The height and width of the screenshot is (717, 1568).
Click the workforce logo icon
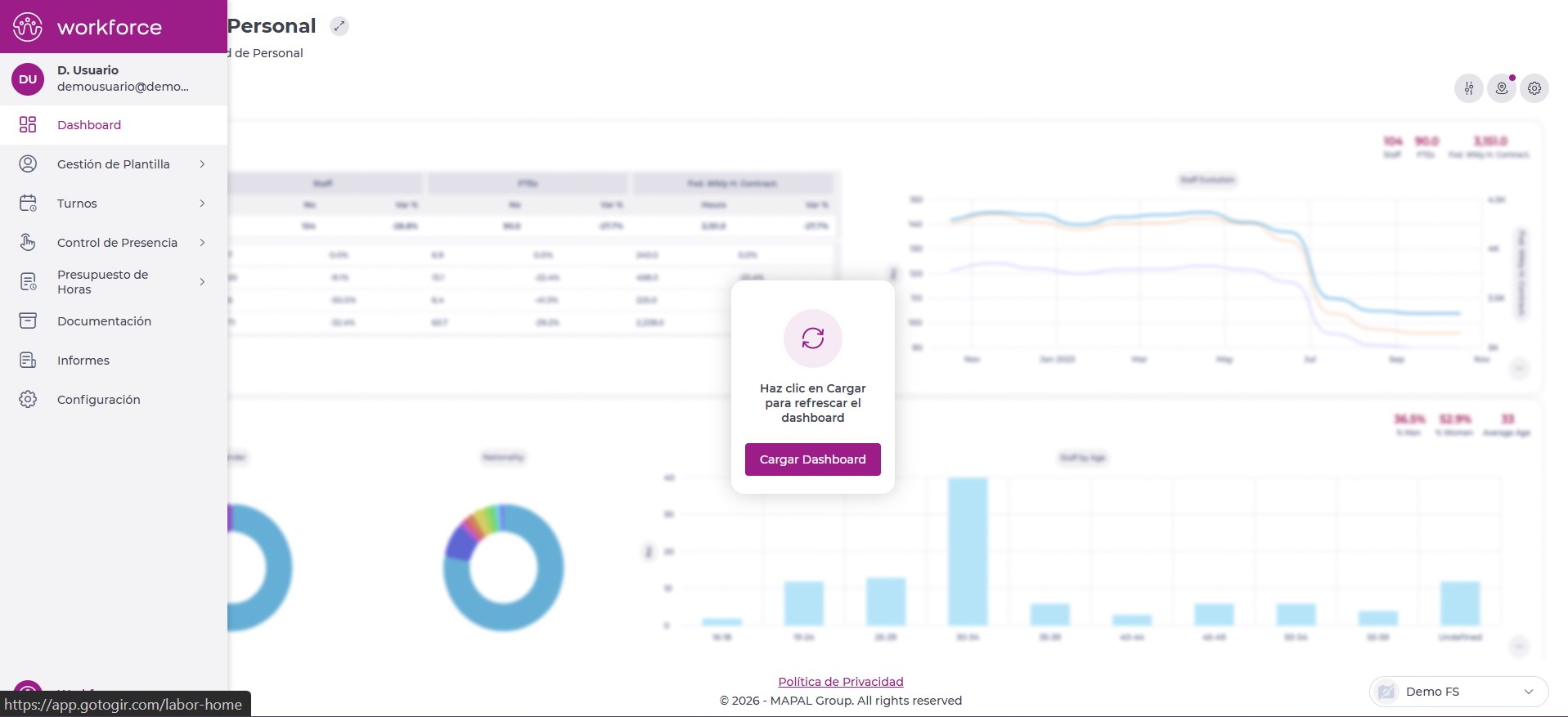pyautogui.click(x=28, y=27)
